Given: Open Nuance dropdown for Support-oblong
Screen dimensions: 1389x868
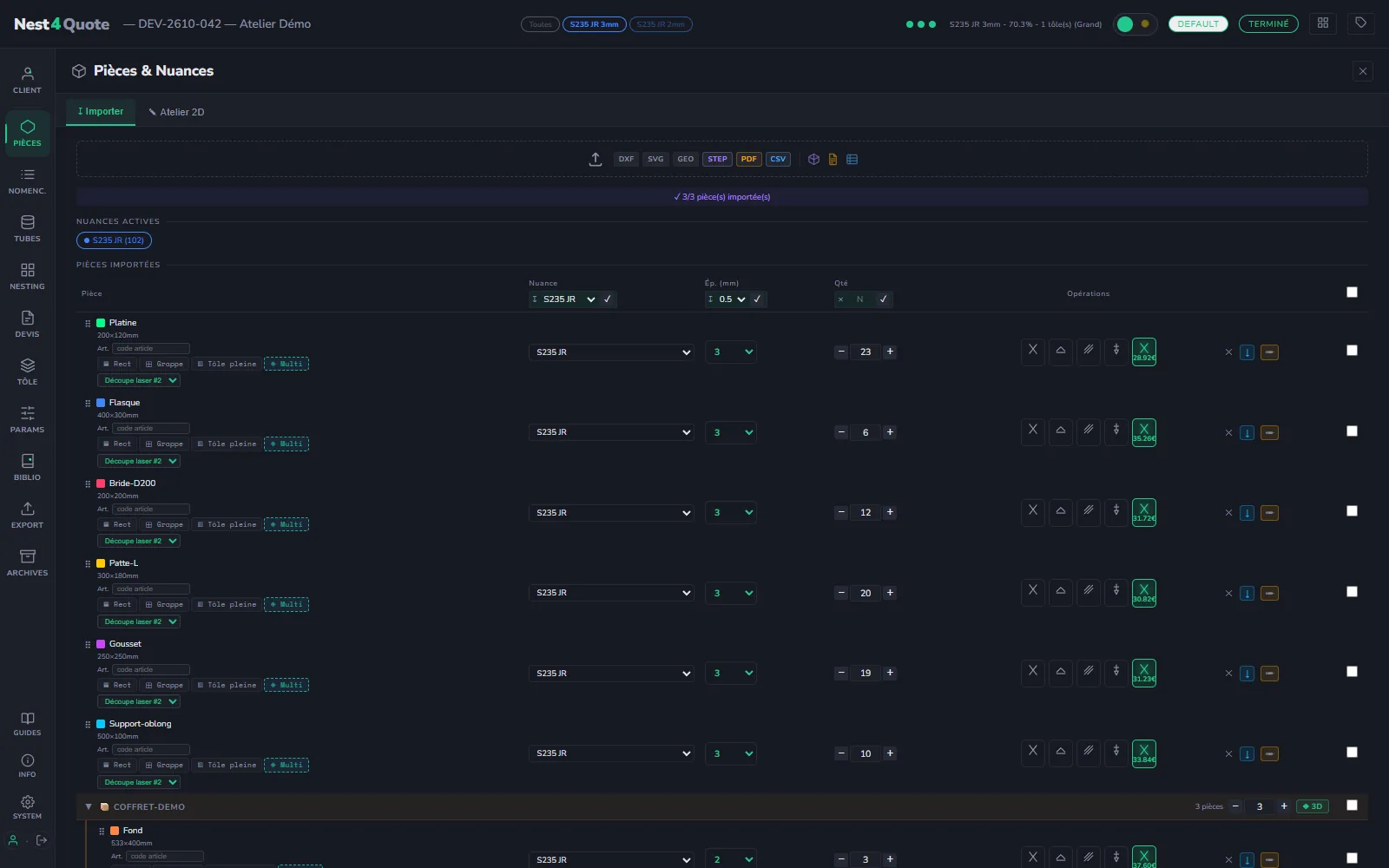Looking at the screenshot, I should tap(611, 753).
